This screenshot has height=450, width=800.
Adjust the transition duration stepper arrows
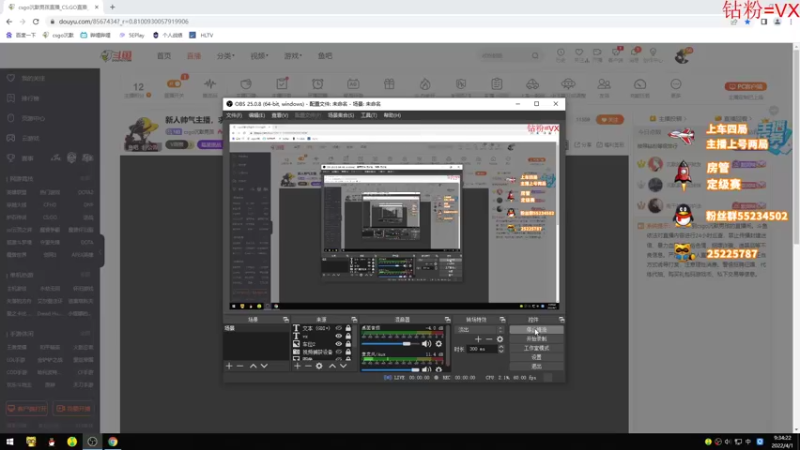(501, 349)
